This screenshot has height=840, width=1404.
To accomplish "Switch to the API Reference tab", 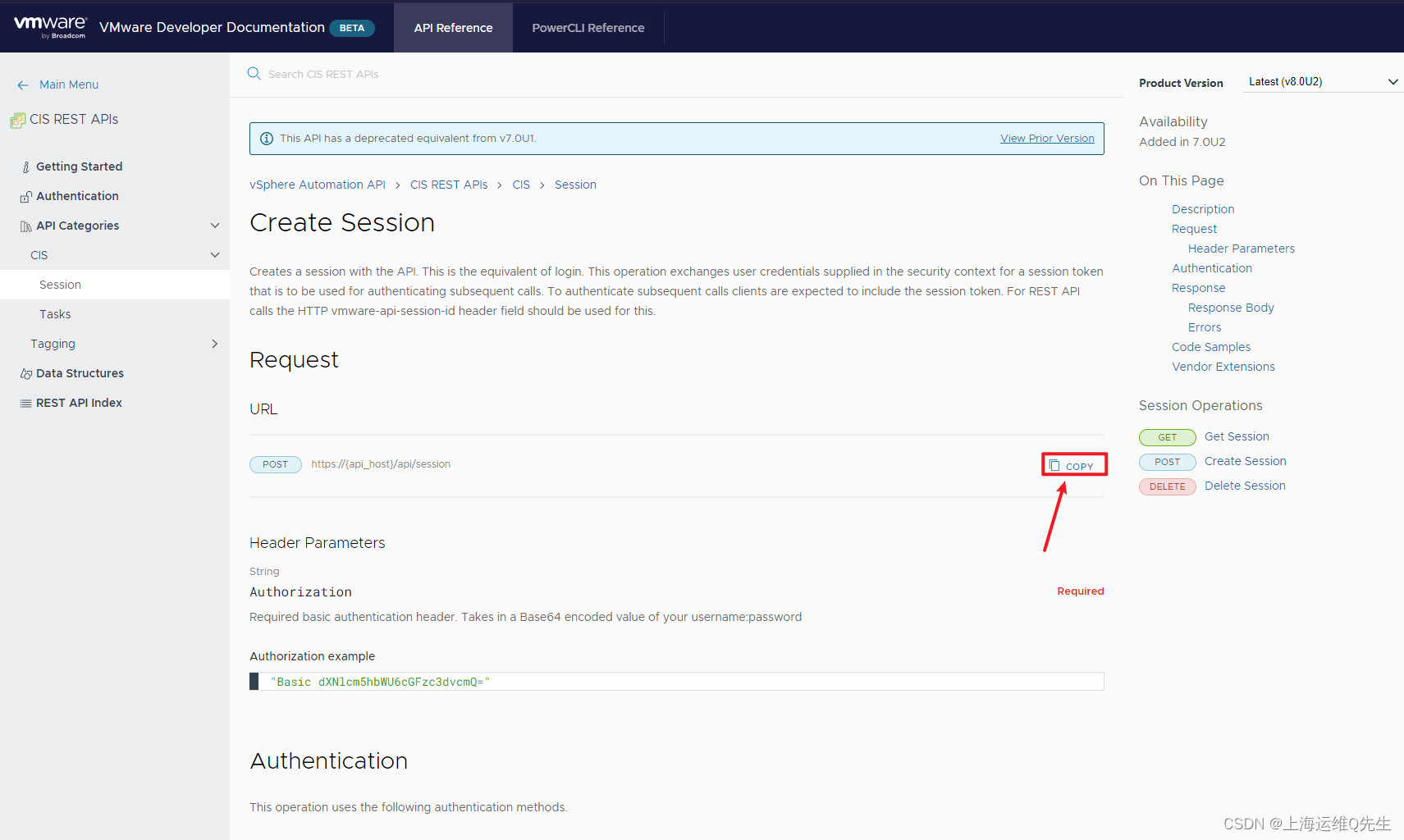I will tap(453, 28).
